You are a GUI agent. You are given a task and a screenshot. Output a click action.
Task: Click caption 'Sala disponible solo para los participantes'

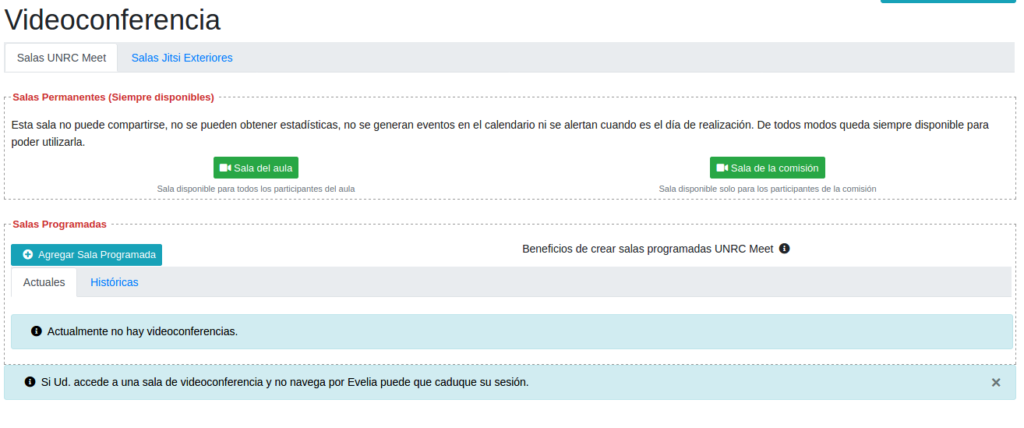pos(767,188)
